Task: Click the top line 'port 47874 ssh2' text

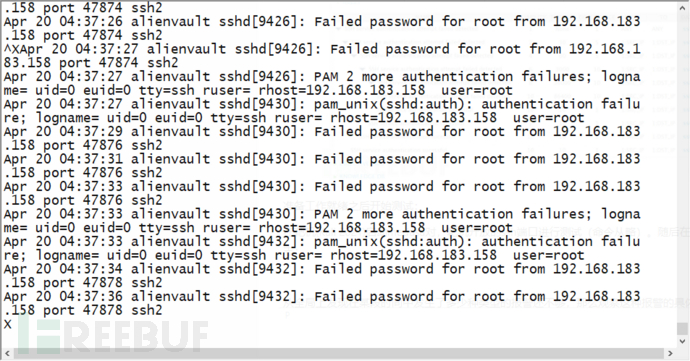Action: pyautogui.click(x=102, y=7)
